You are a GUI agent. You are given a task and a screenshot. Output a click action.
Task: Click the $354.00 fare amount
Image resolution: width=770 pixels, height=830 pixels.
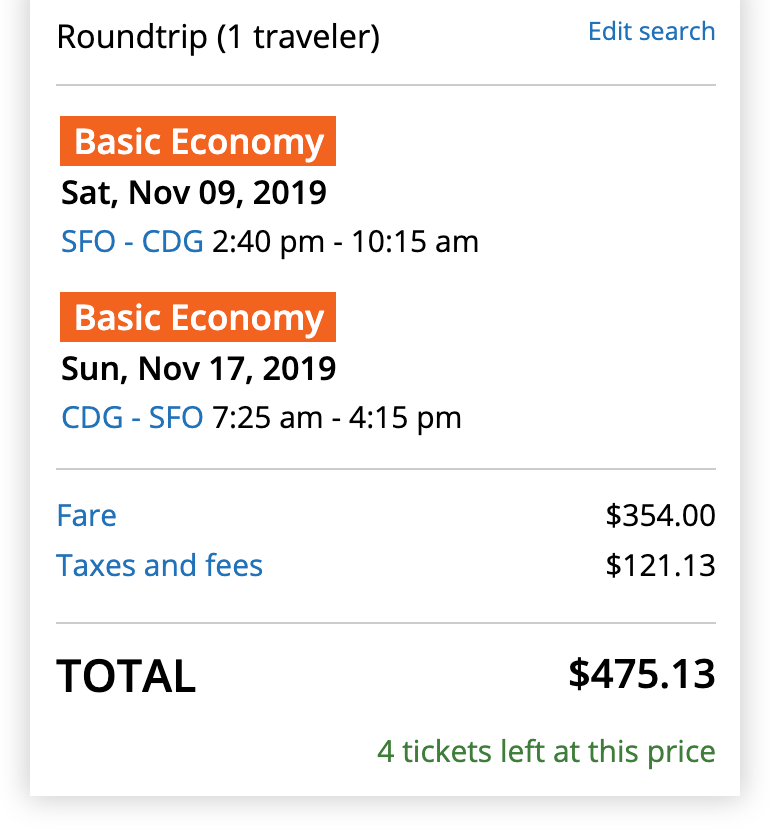click(x=660, y=516)
